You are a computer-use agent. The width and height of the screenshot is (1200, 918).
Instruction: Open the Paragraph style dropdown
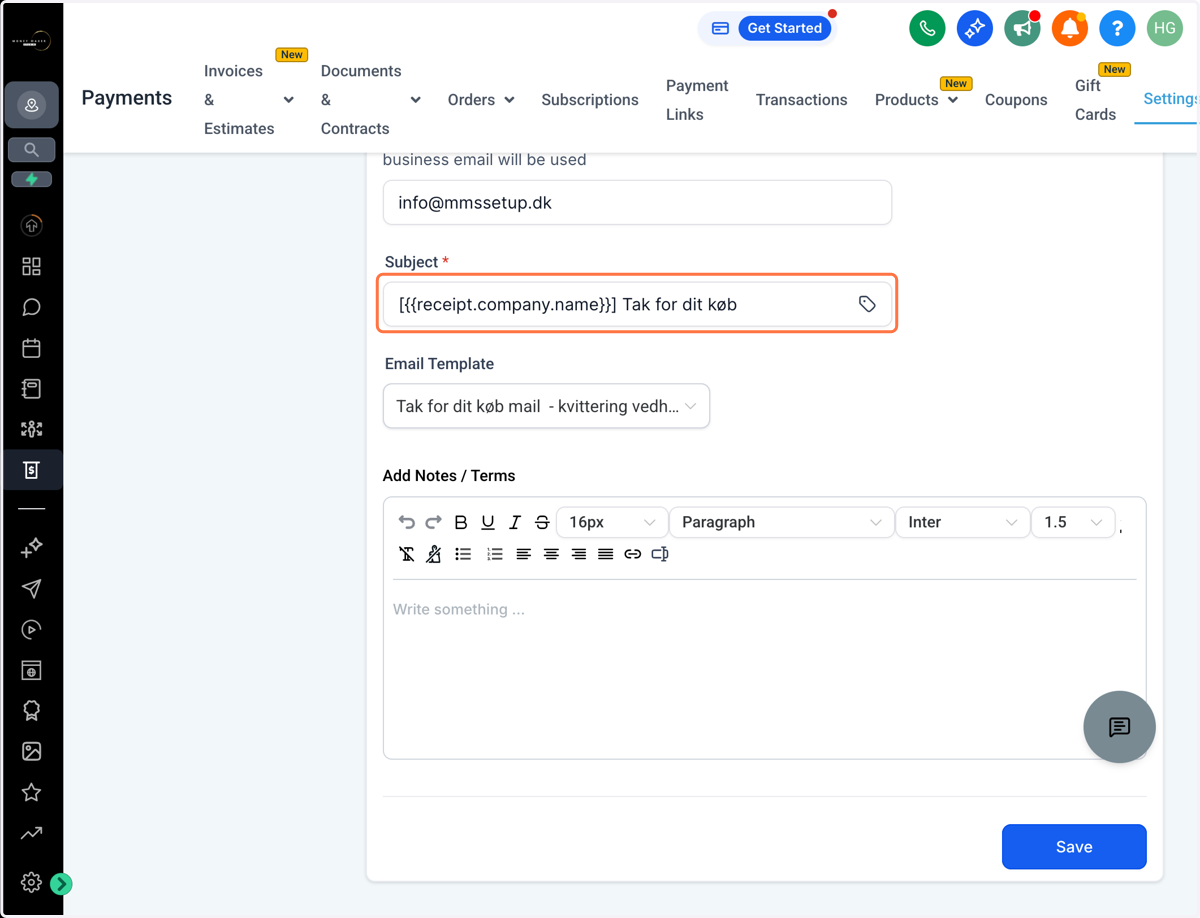pos(781,522)
